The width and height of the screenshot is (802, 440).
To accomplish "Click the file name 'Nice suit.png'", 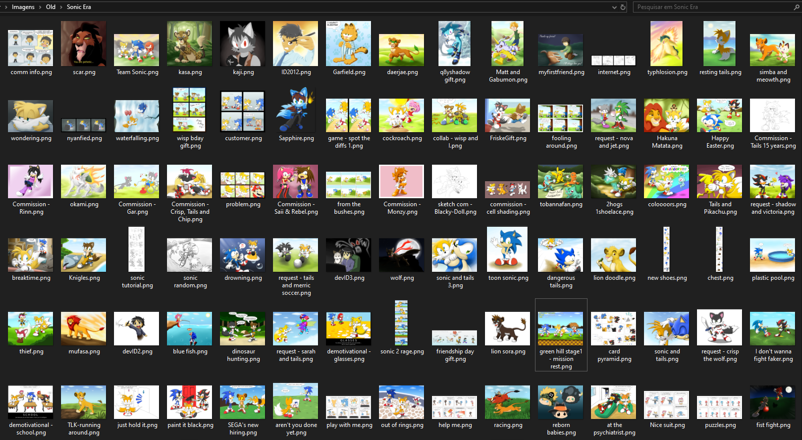I will pos(667,425).
